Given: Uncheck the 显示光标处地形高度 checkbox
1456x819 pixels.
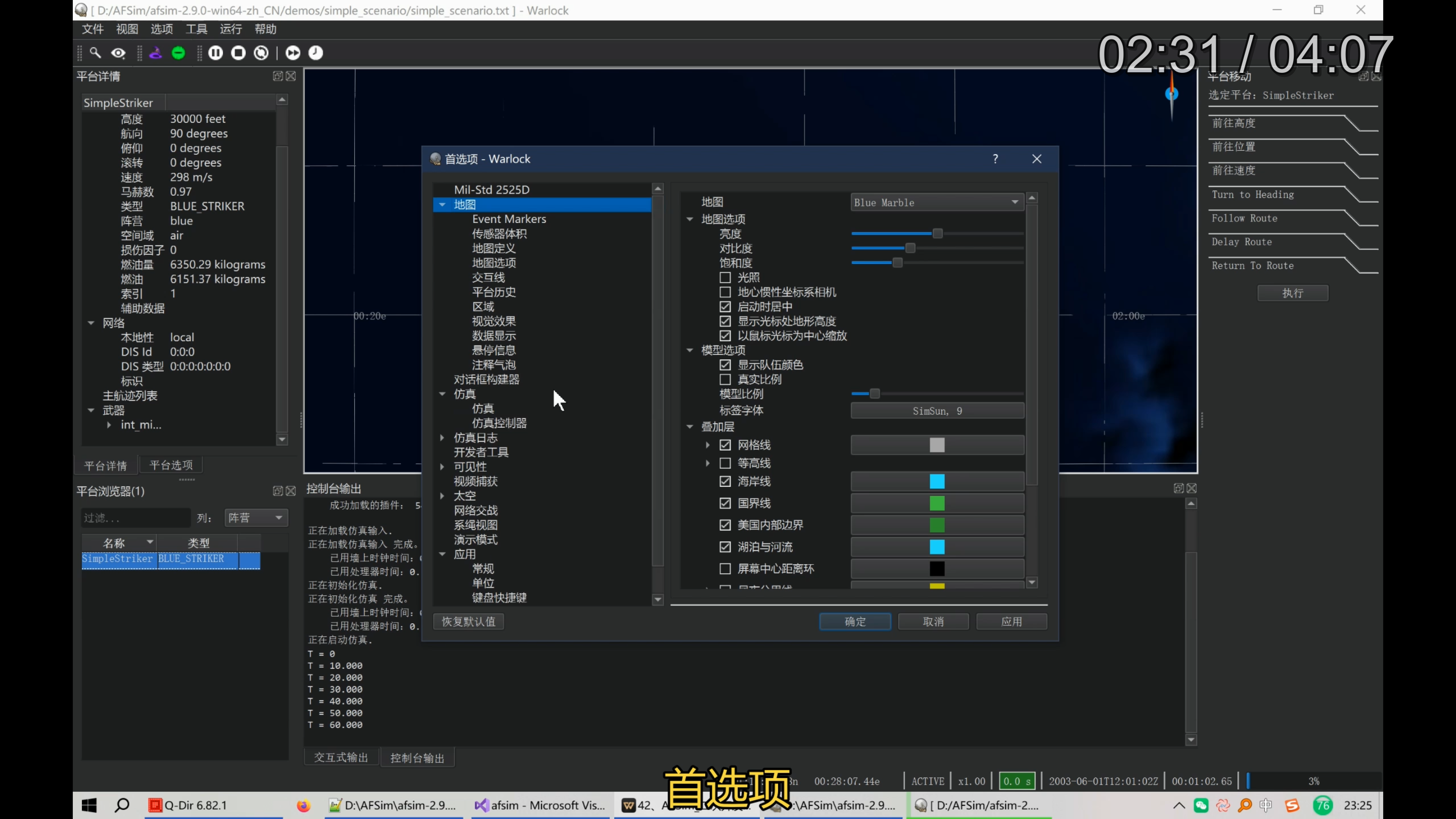Looking at the screenshot, I should (725, 321).
